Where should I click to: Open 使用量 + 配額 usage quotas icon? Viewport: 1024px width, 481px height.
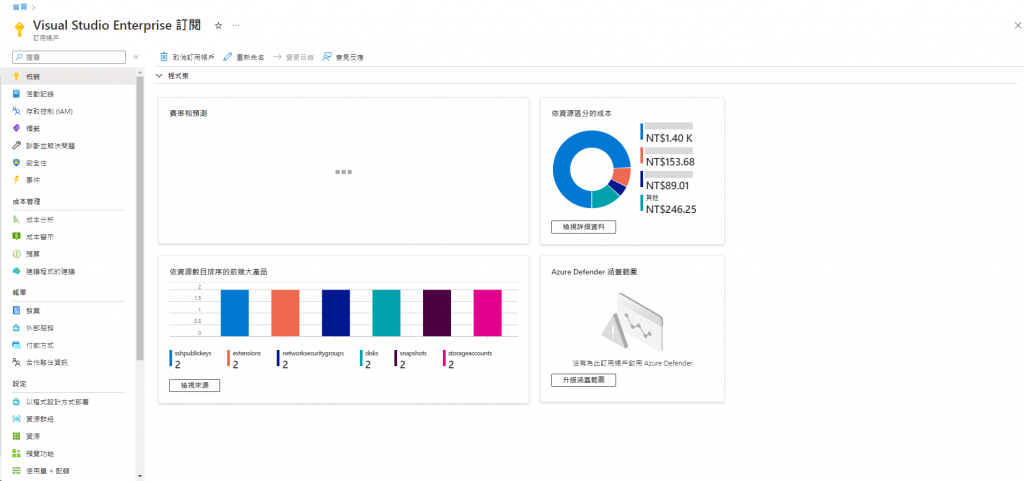click(16, 471)
